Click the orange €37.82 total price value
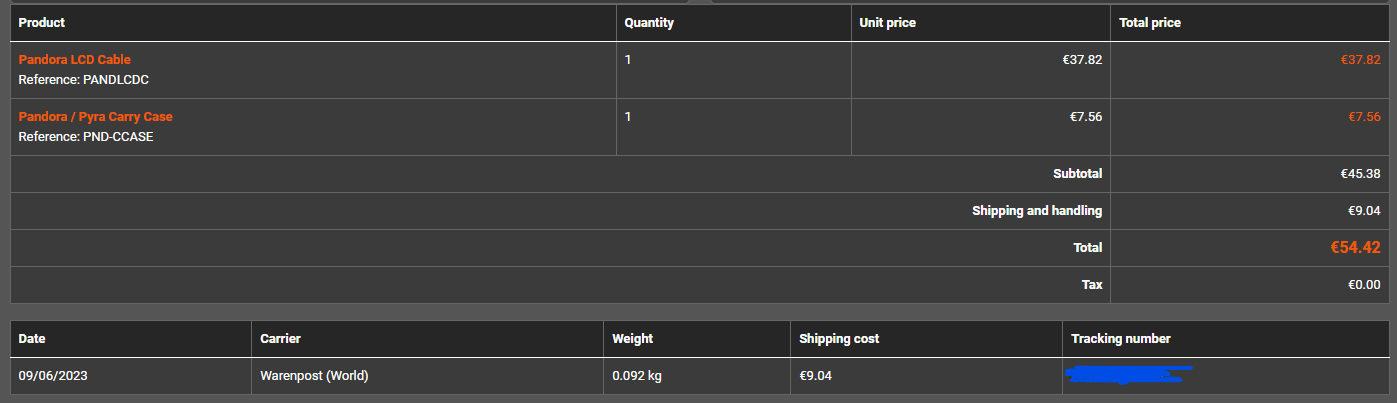Screen dimensions: 1397x403 (x=1360, y=60)
